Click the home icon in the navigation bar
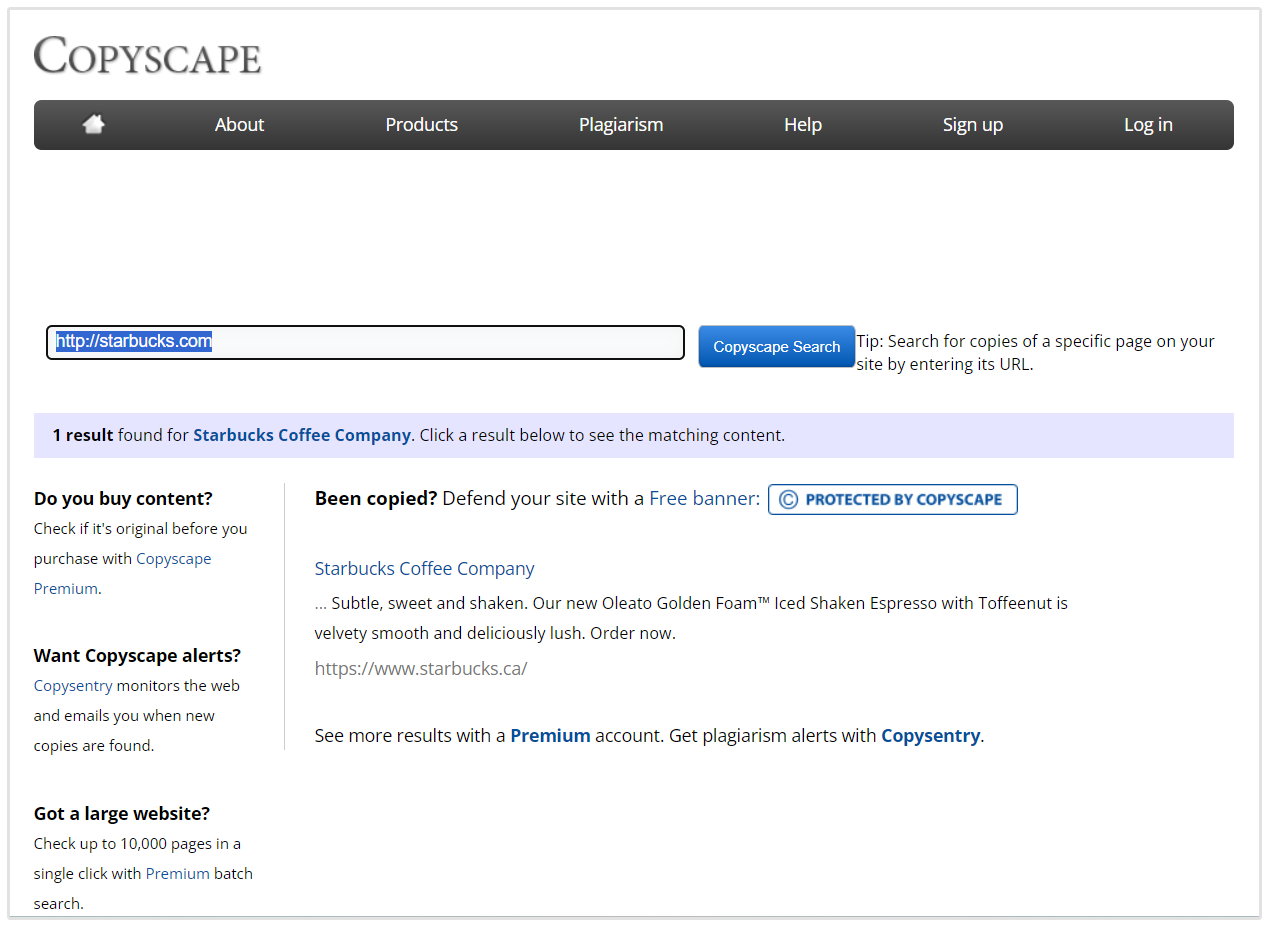 tap(93, 124)
